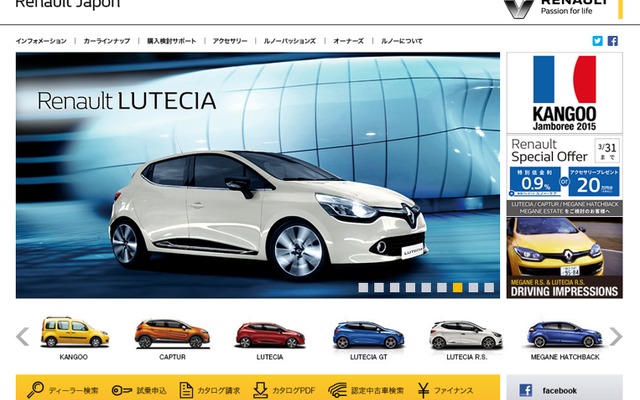Click the 3/31 deadline badge in Special Offer

pyautogui.click(x=607, y=151)
